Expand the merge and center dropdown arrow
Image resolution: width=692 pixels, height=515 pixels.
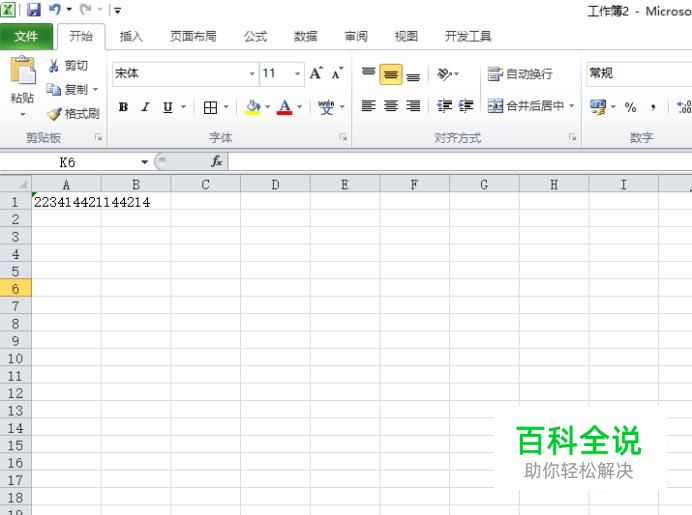[x=572, y=106]
